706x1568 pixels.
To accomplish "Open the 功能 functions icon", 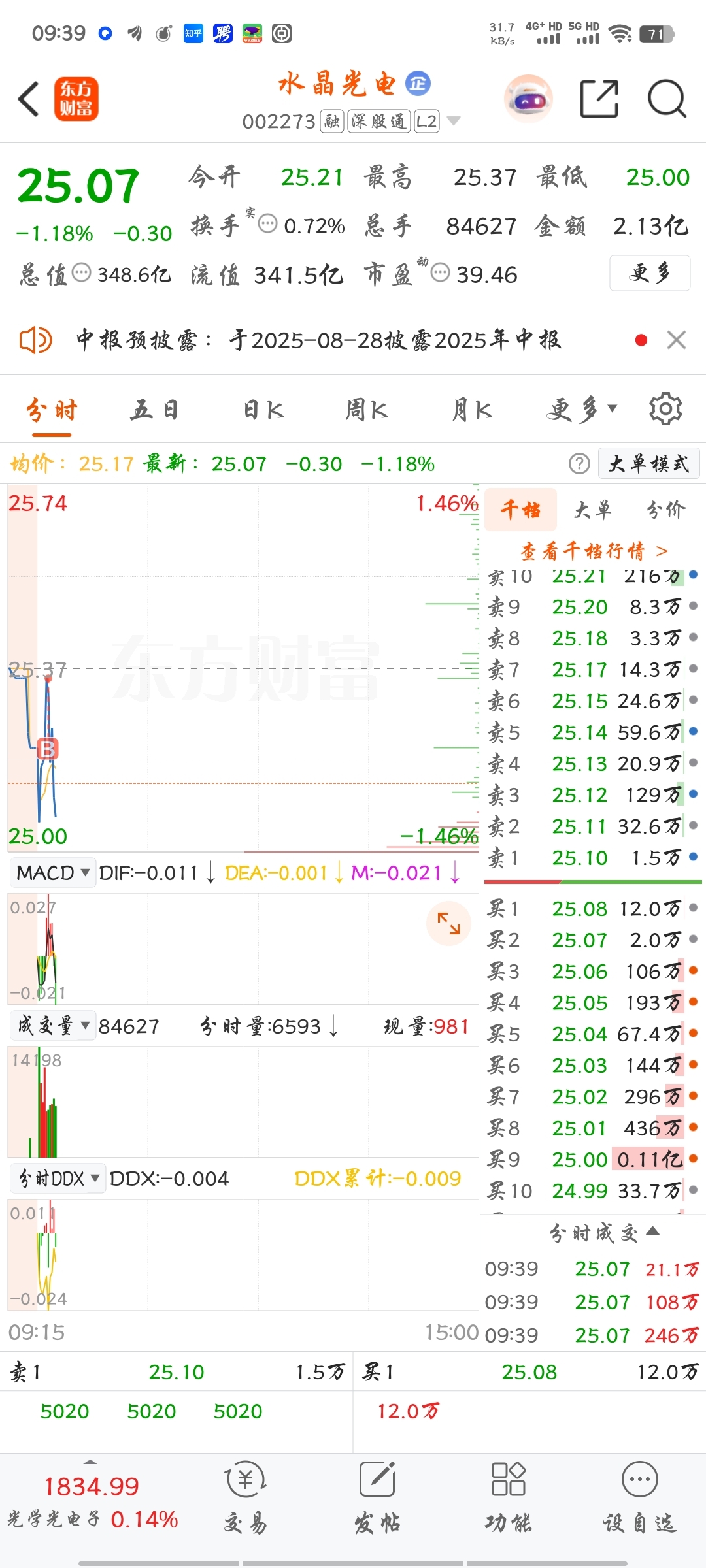I will [509, 1496].
